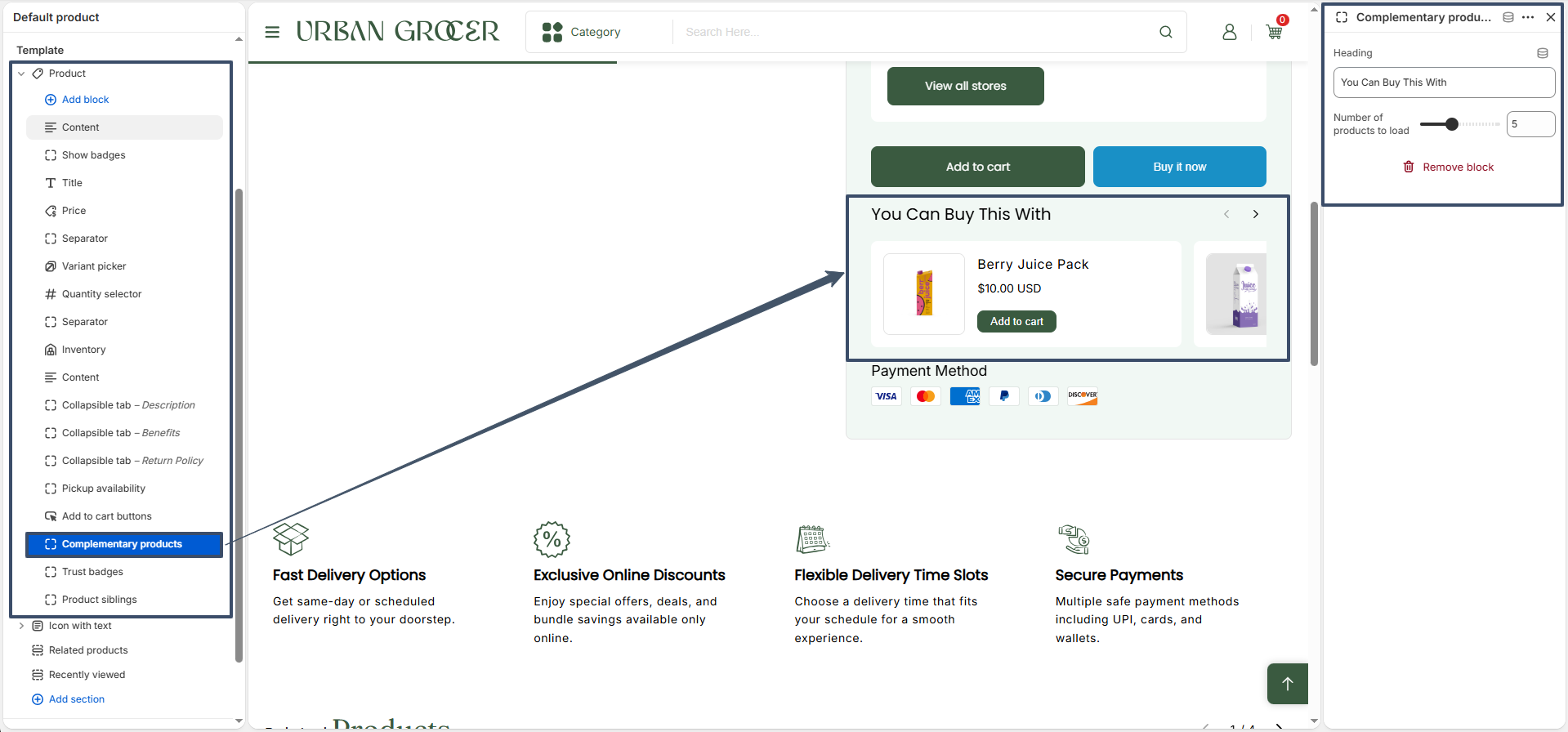Screen dimensions: 1568x732
Task: Click the products to load number field
Action: pyautogui.click(x=1530, y=124)
